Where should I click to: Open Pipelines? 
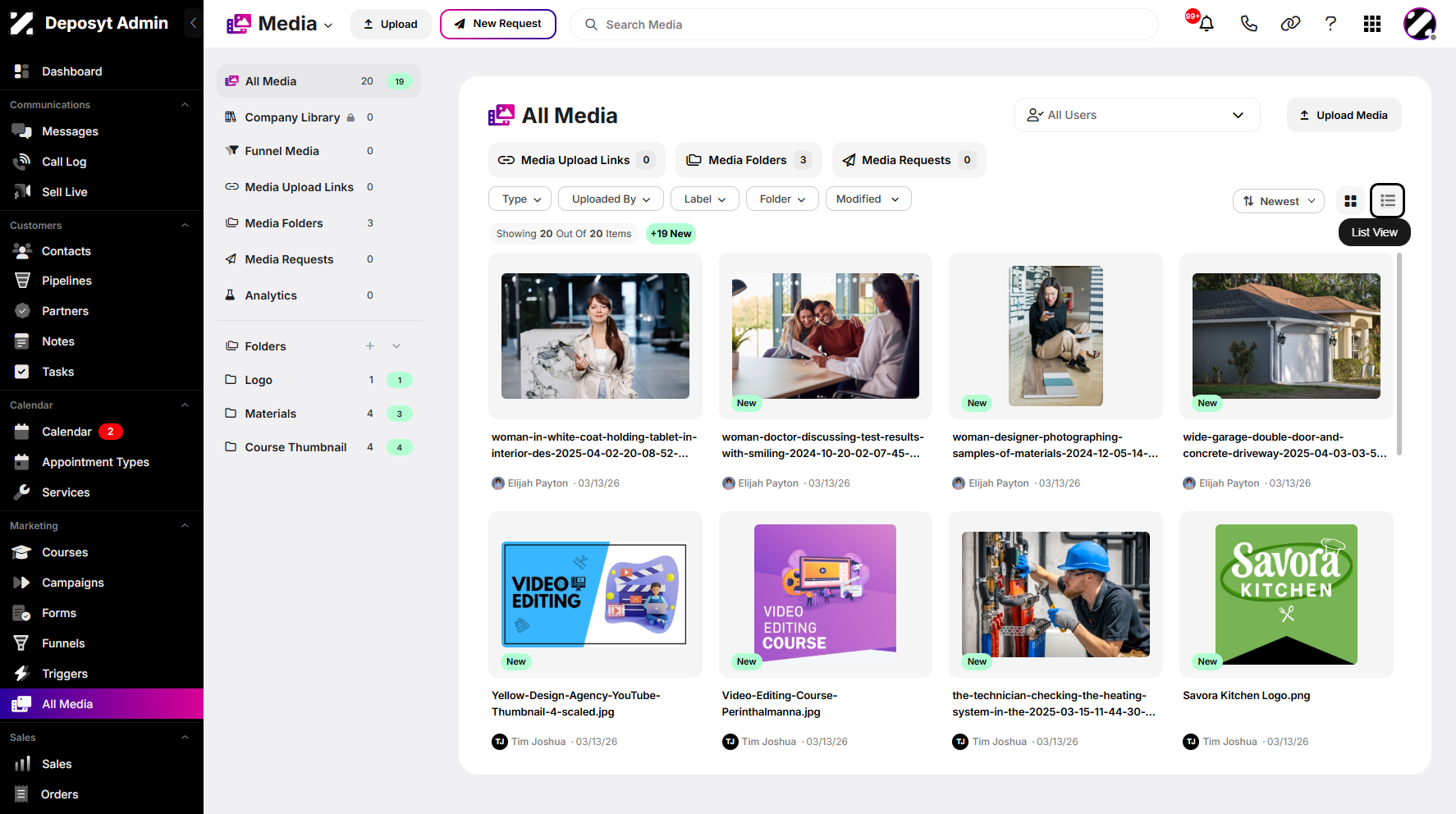click(x=102, y=281)
